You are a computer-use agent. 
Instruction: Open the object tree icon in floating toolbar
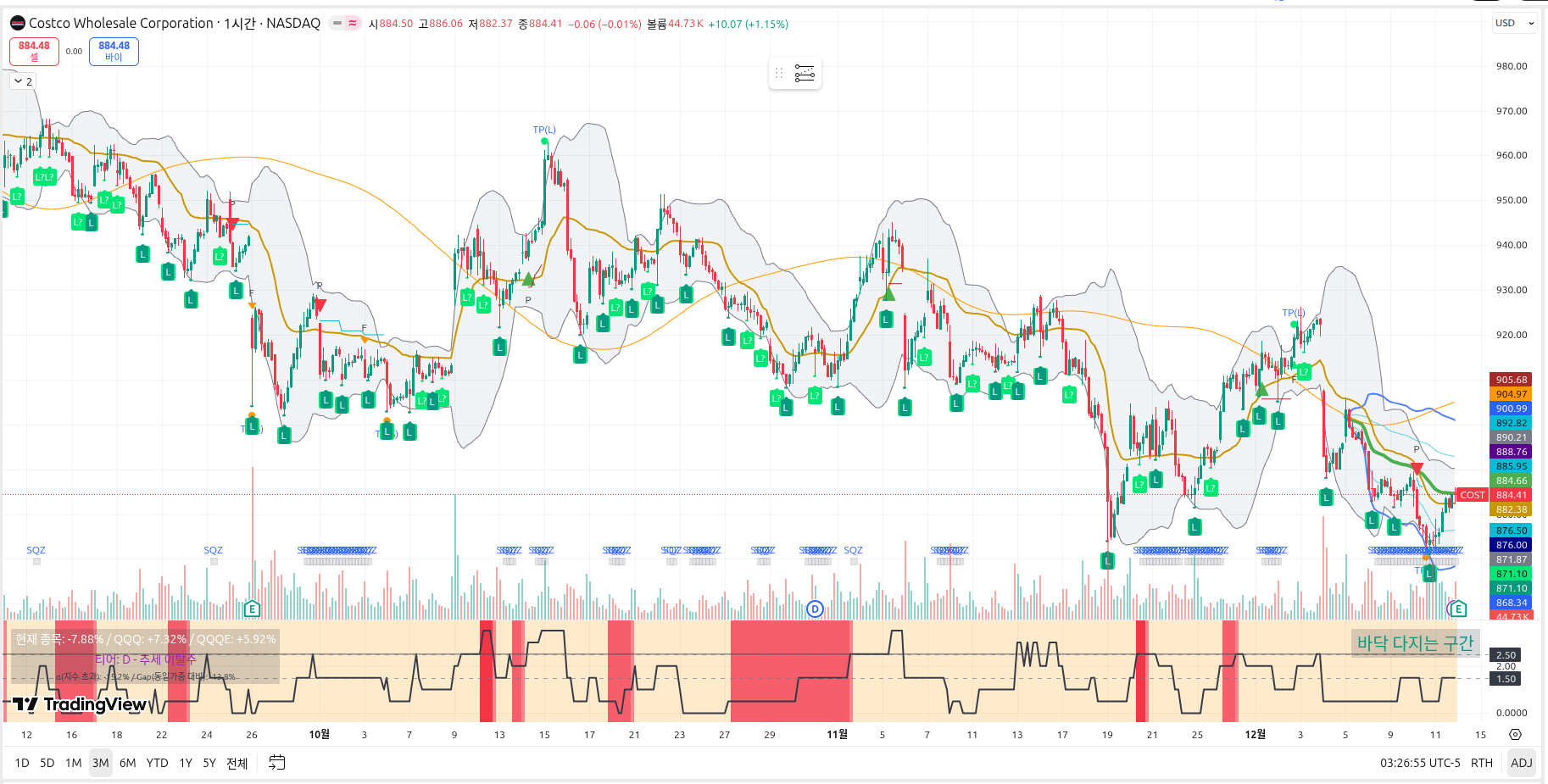(805, 73)
